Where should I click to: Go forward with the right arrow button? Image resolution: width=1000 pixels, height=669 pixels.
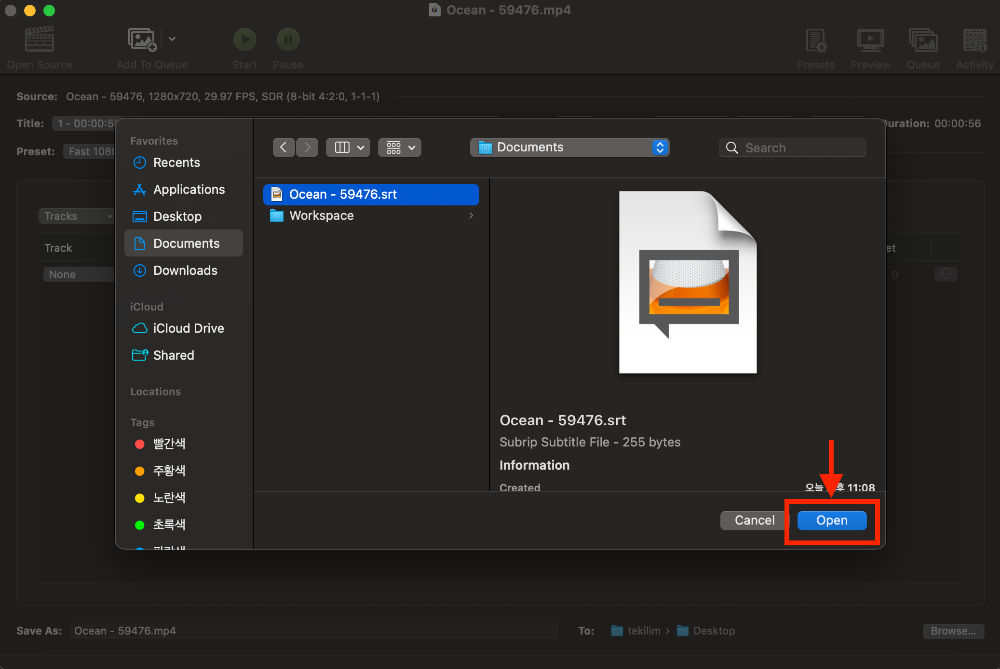point(307,147)
